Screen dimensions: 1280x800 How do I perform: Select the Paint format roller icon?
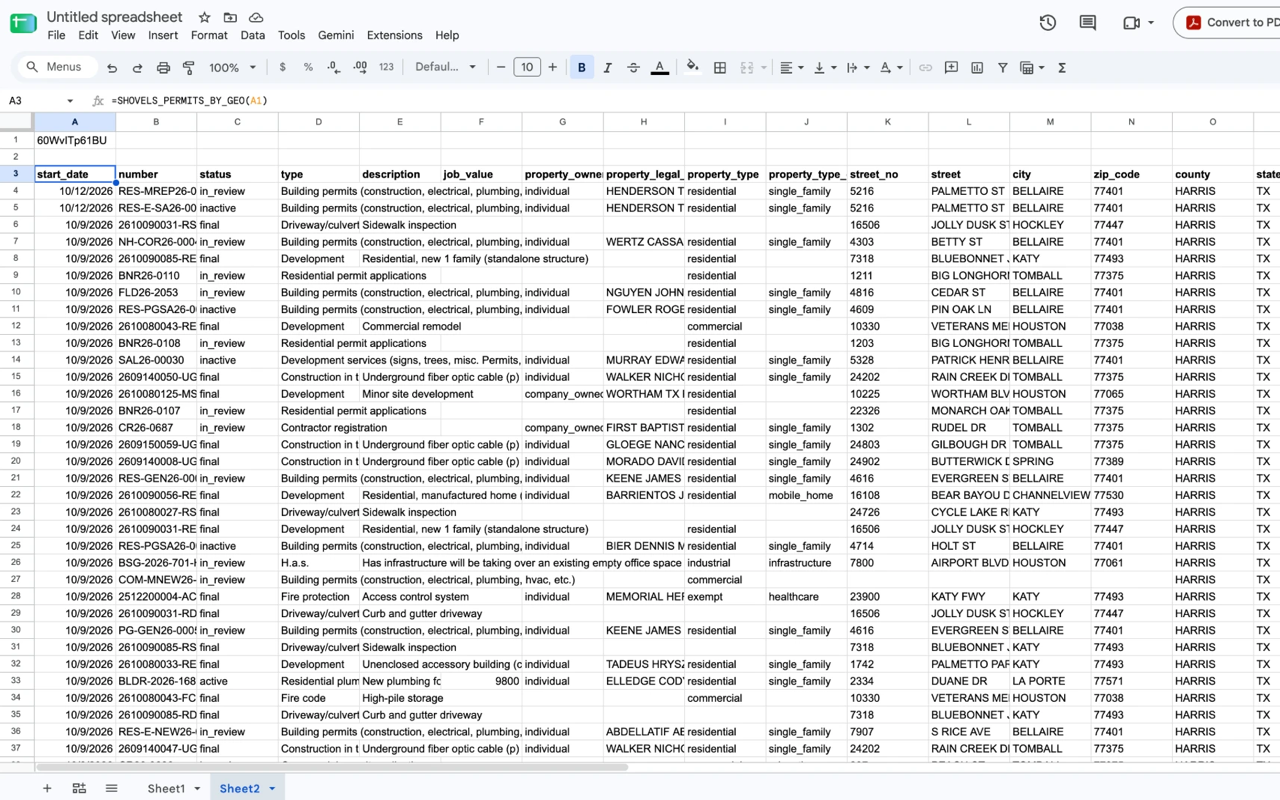click(189, 68)
